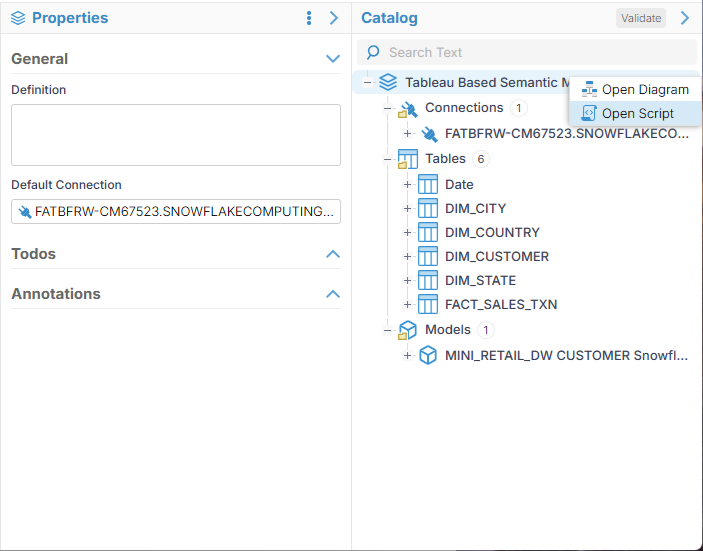Click the Properties panel layers icon
703x551 pixels.
pos(18,18)
